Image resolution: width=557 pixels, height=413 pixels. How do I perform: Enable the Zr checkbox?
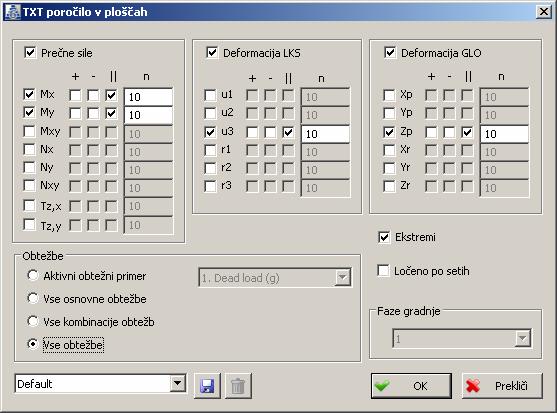point(389,186)
